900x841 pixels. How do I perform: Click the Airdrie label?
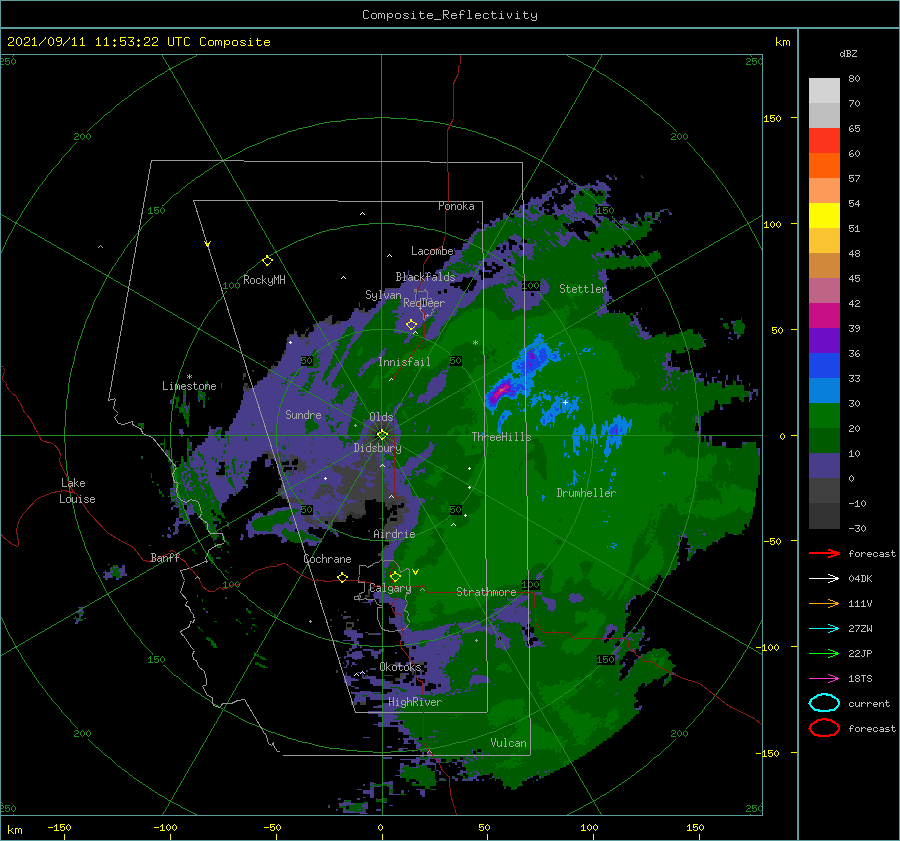394,534
